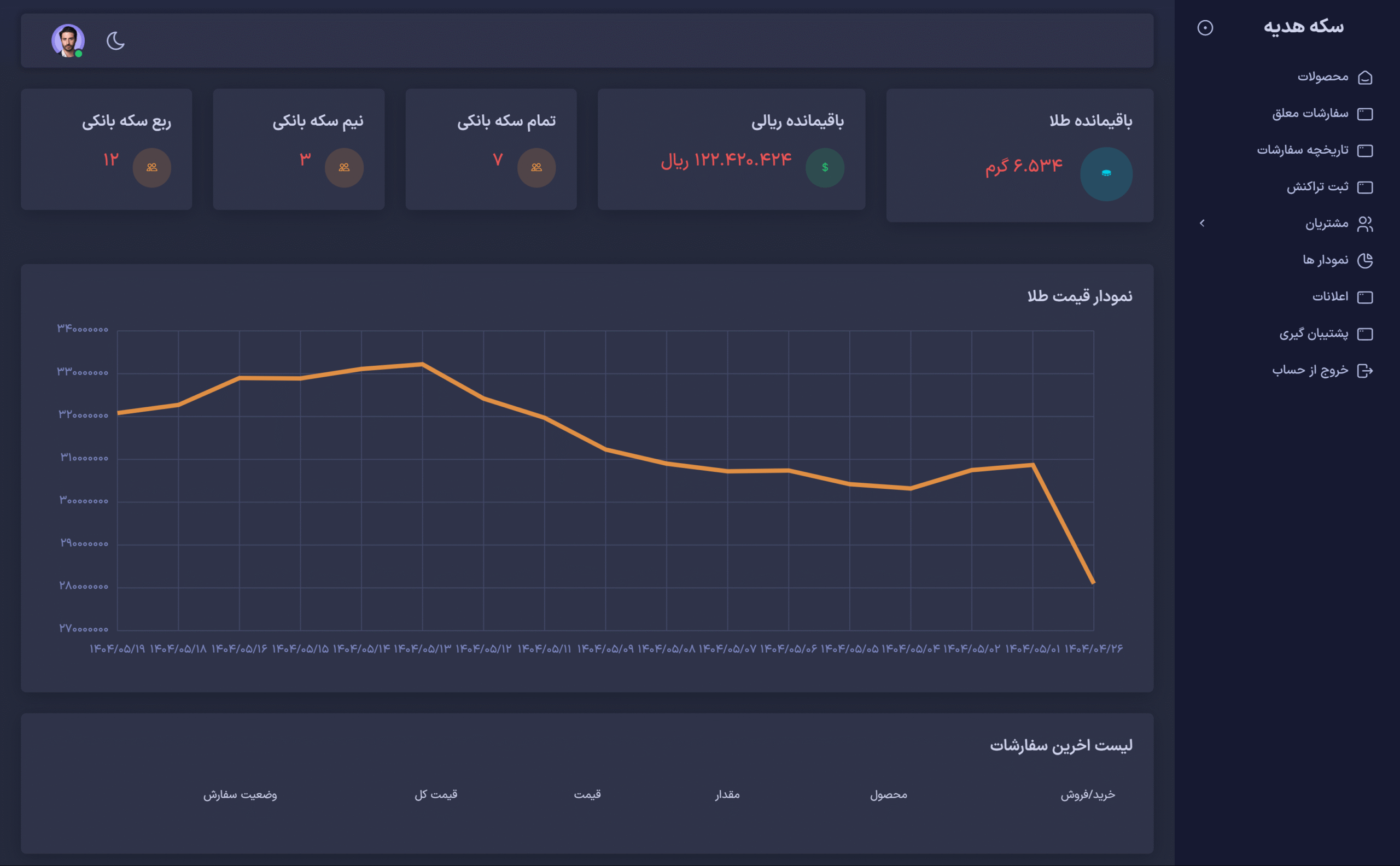Screen dimensions: 1400x866
Task: Click the وضعیت سفارش column header
Action: (240, 794)
